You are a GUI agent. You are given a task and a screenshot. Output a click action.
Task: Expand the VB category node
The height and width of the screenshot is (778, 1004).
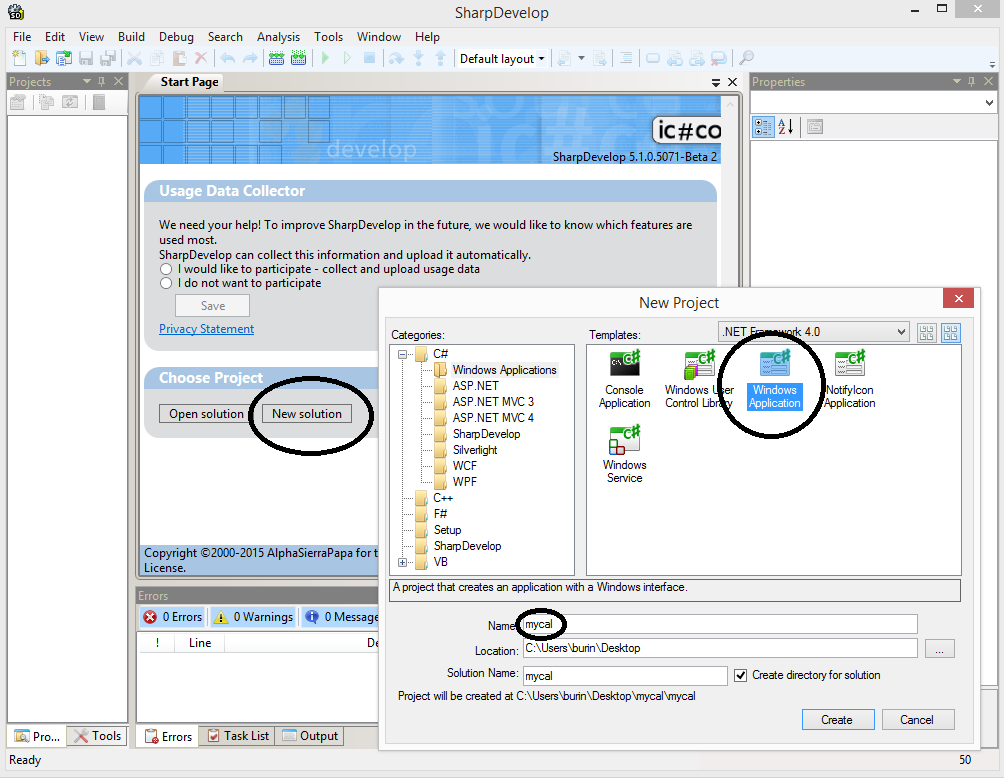(402, 562)
